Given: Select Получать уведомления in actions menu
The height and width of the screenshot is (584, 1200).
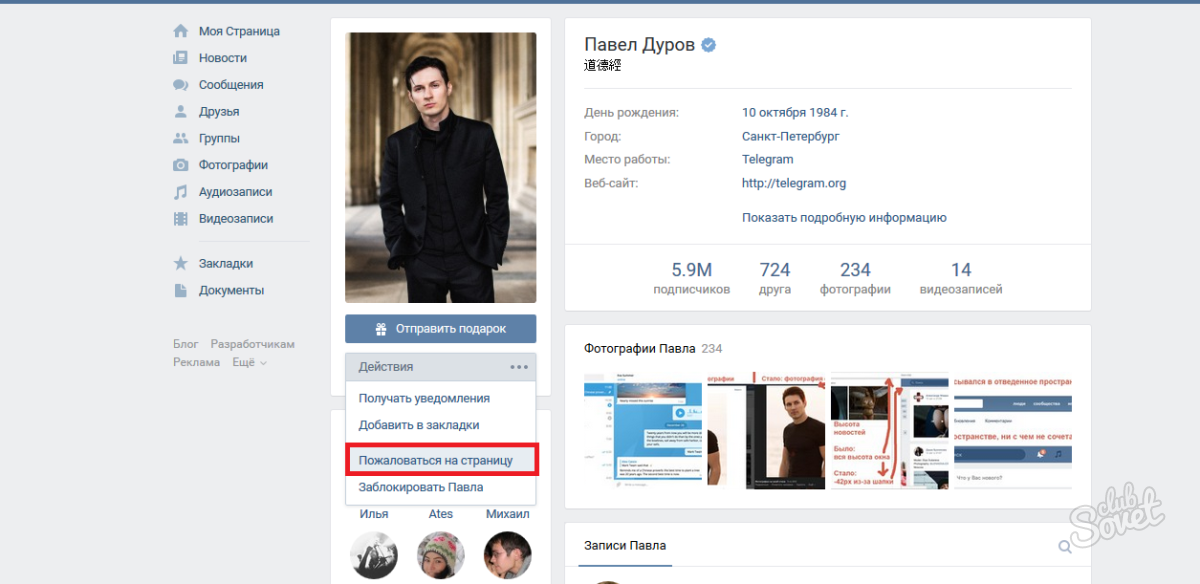Looking at the screenshot, I should coord(424,398).
